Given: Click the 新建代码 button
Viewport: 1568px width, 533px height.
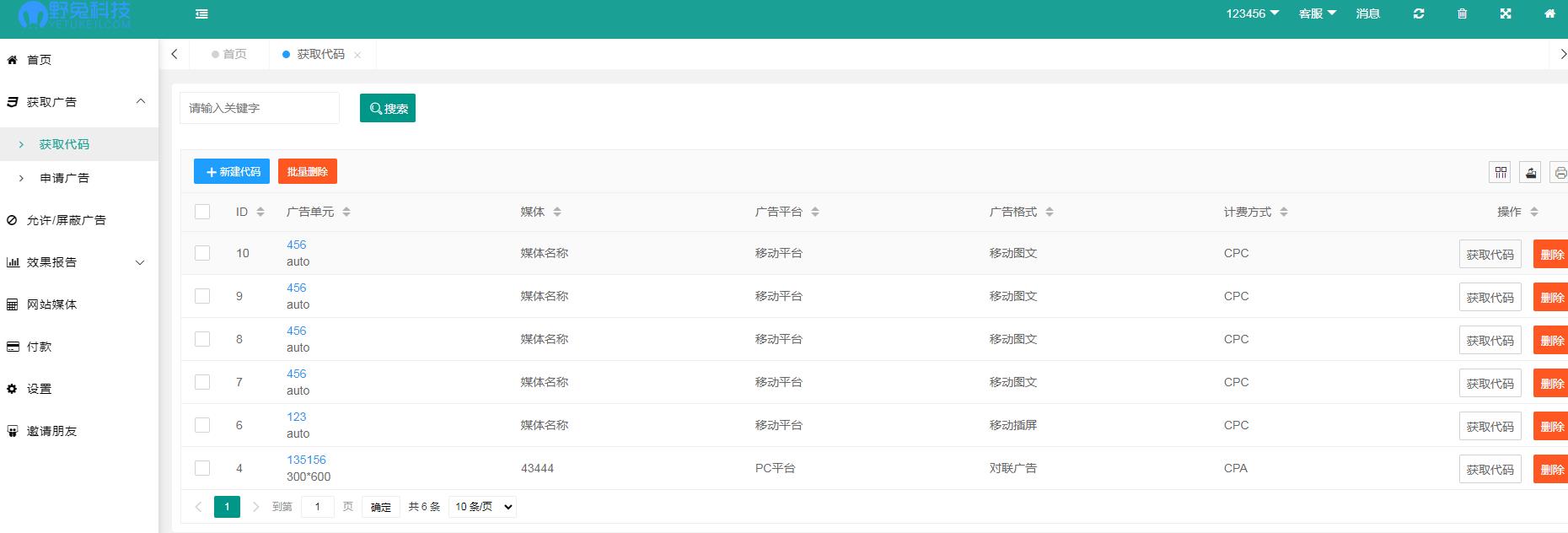Looking at the screenshot, I should click(232, 171).
